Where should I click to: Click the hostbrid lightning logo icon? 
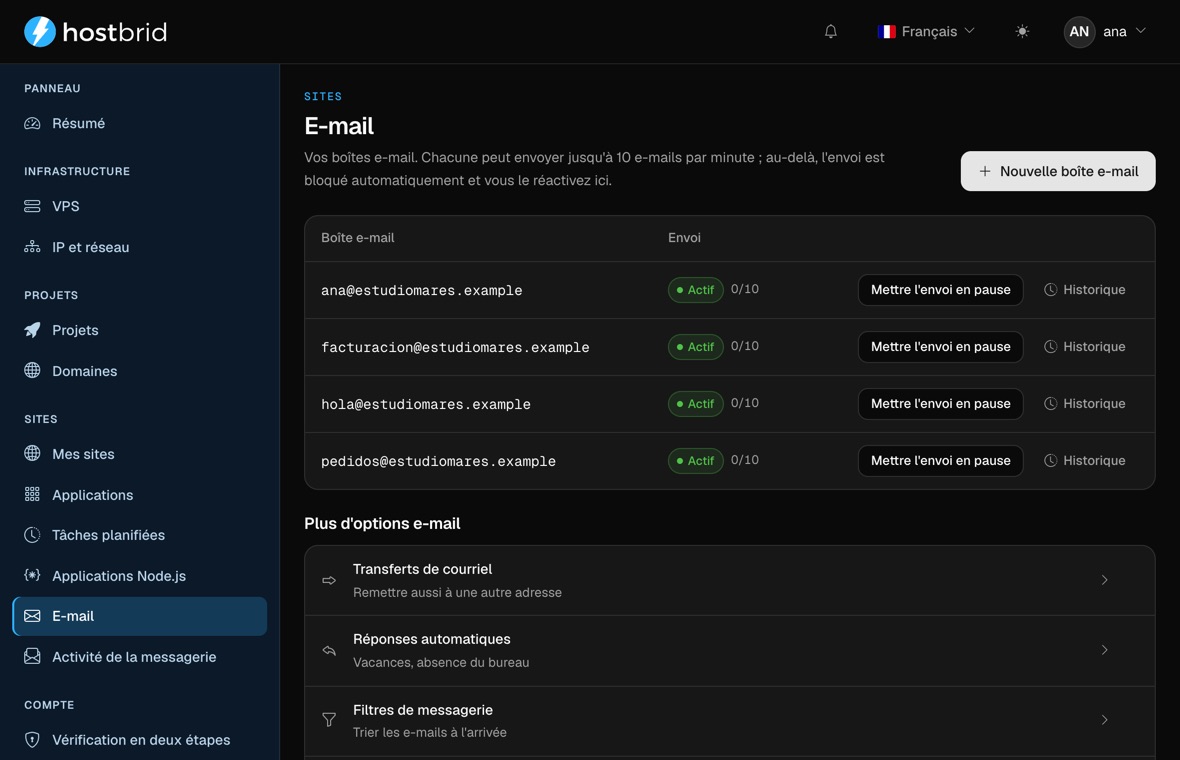[40, 32]
